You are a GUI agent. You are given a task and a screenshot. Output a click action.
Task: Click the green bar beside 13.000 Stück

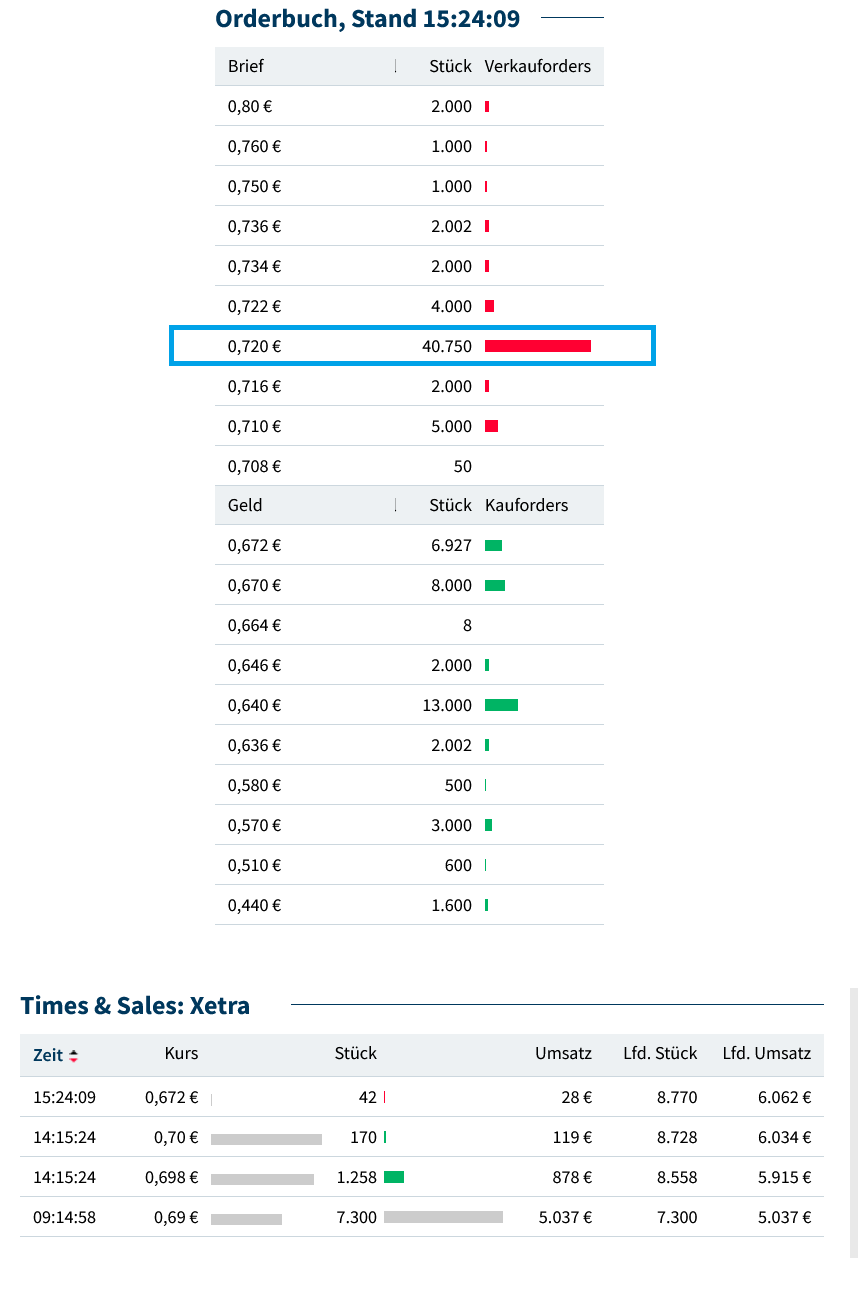pos(501,705)
